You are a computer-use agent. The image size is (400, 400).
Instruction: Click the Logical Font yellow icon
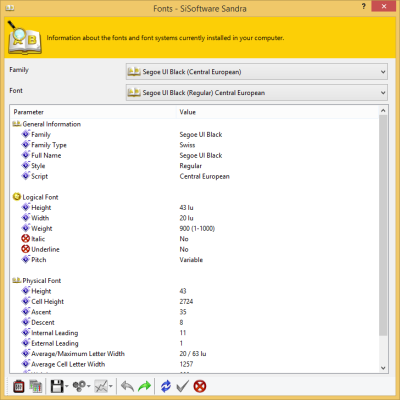click(x=17, y=197)
